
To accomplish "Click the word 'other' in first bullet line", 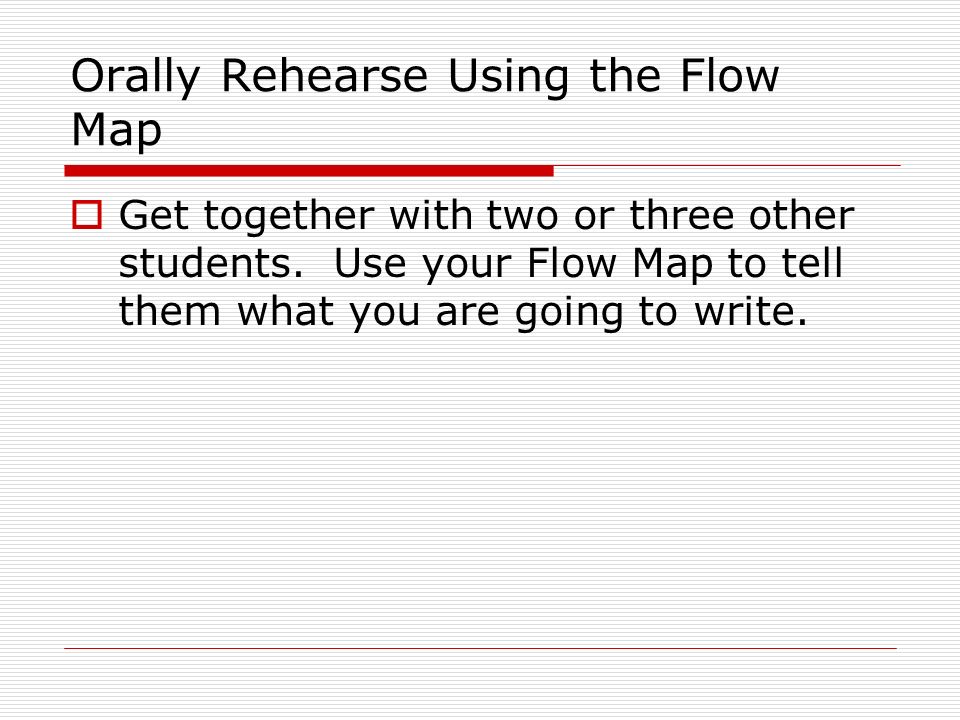I will pos(801,216).
